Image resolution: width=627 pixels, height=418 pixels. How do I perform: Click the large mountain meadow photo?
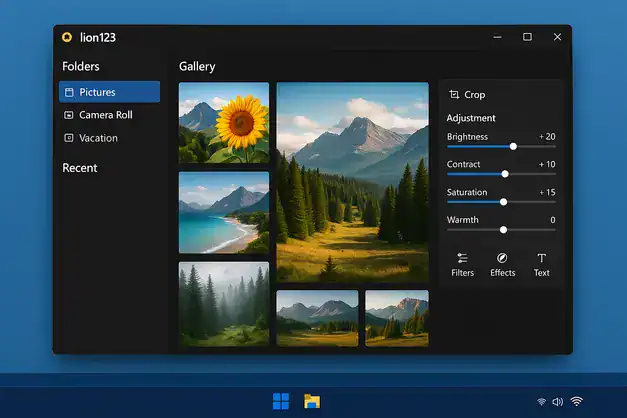pyautogui.click(x=352, y=182)
